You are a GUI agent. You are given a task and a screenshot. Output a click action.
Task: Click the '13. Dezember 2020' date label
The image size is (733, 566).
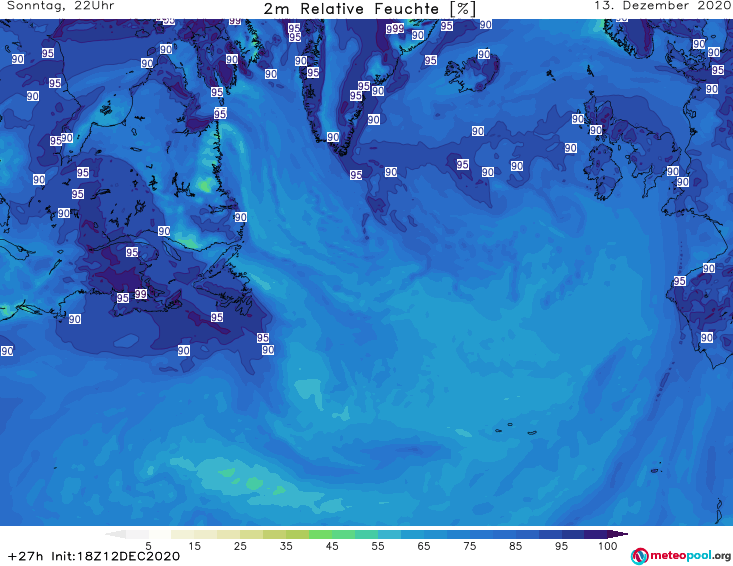tap(663, 6)
